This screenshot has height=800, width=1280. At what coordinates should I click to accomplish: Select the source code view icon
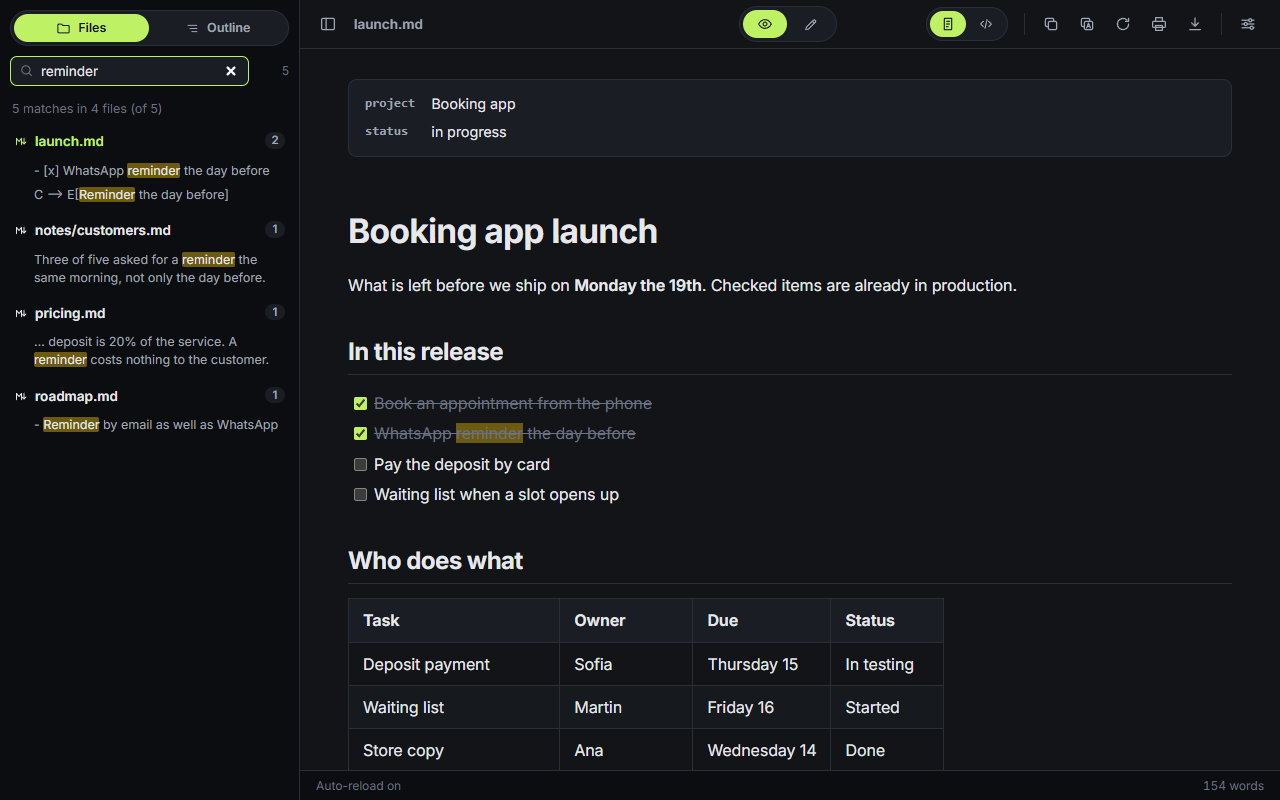986,24
